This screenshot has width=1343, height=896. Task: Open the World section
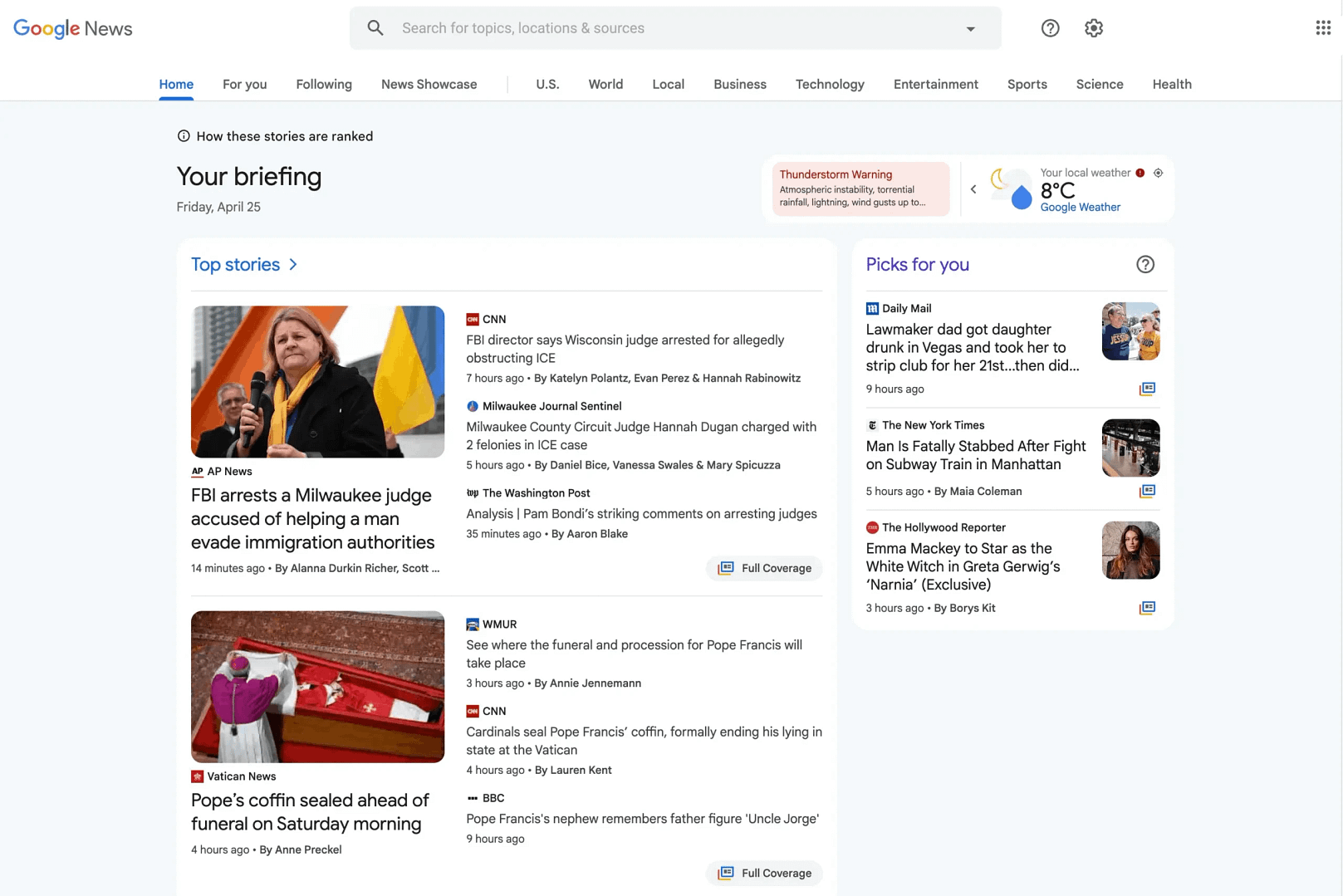point(605,85)
